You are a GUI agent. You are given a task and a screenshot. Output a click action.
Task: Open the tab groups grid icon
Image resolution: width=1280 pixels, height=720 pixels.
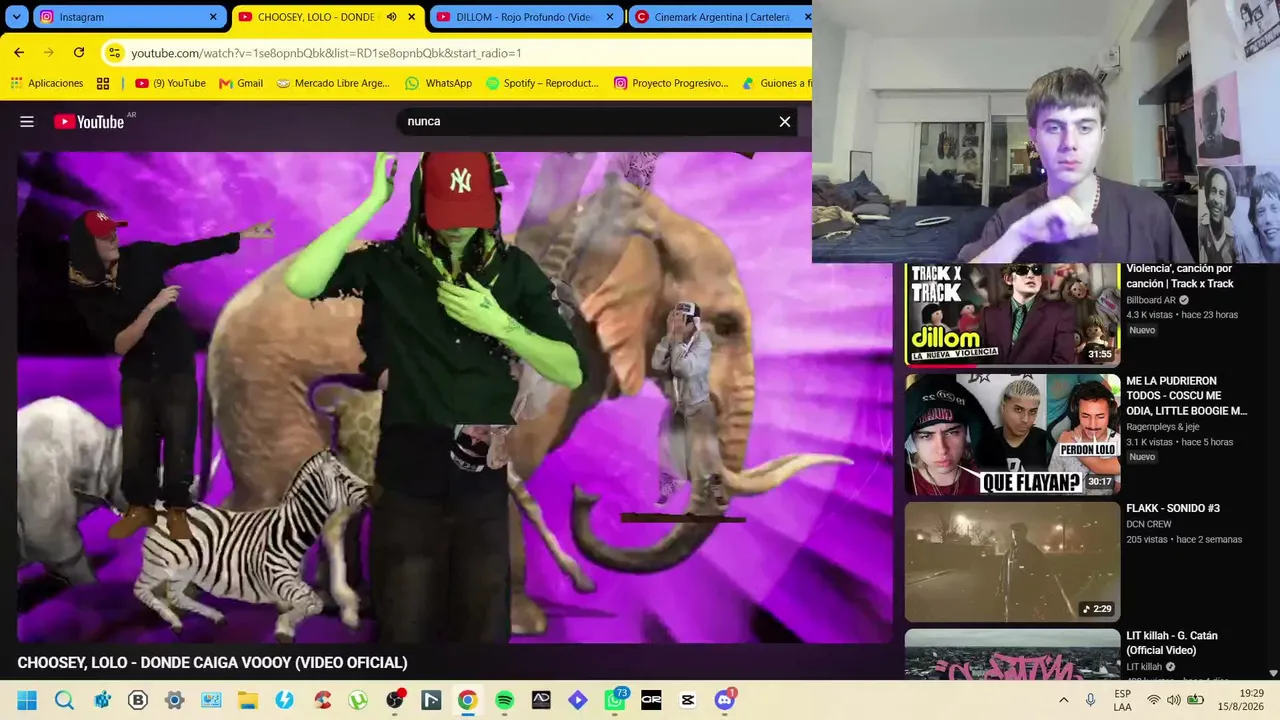tap(103, 83)
